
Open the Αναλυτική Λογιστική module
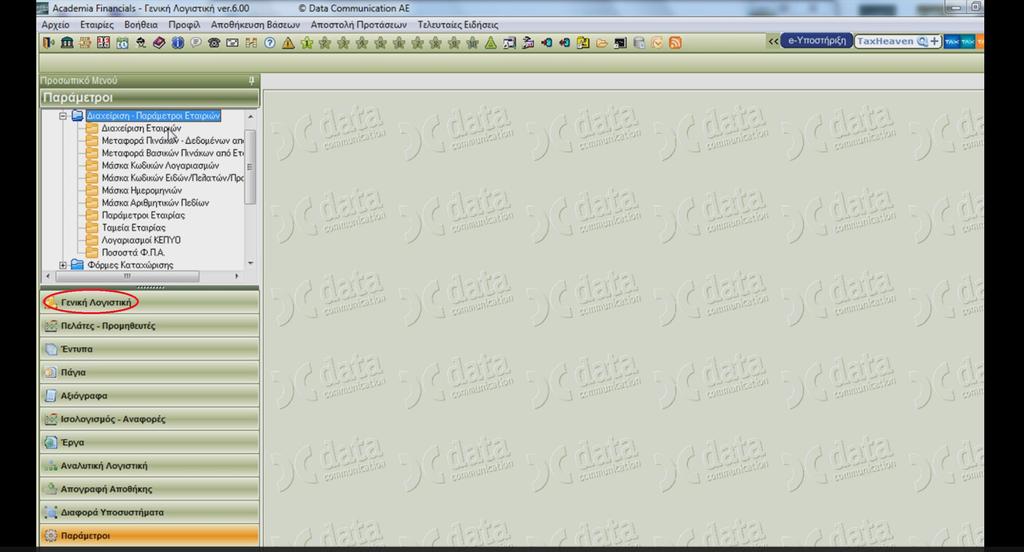tap(150, 466)
